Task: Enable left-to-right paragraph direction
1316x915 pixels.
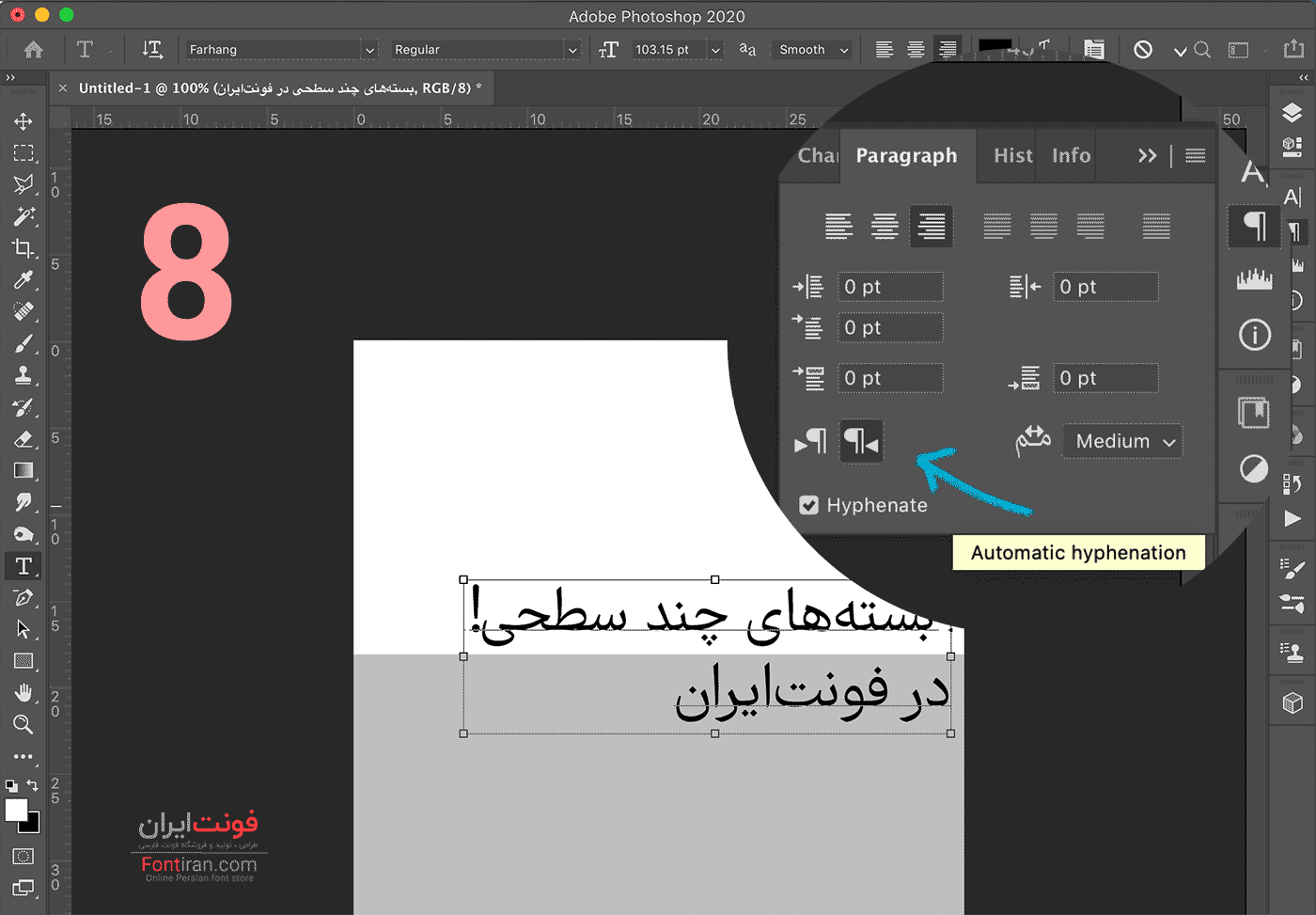Action: (811, 441)
